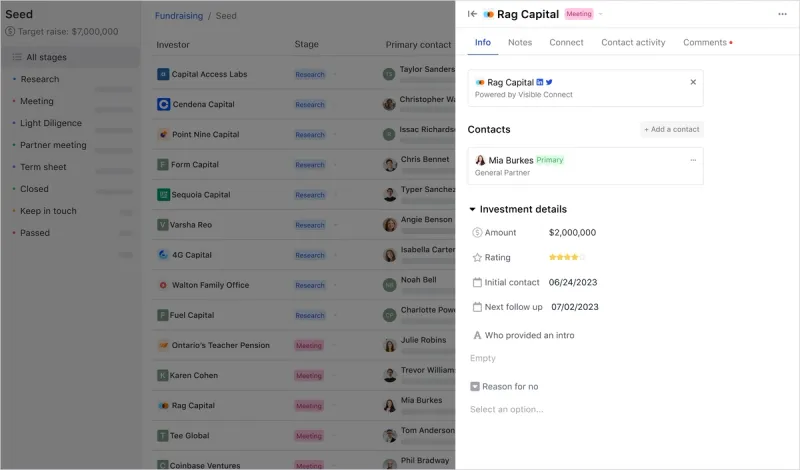The width and height of the screenshot is (800, 470).
Task: Select the Partner meeting stage filter
Action: pos(53,145)
